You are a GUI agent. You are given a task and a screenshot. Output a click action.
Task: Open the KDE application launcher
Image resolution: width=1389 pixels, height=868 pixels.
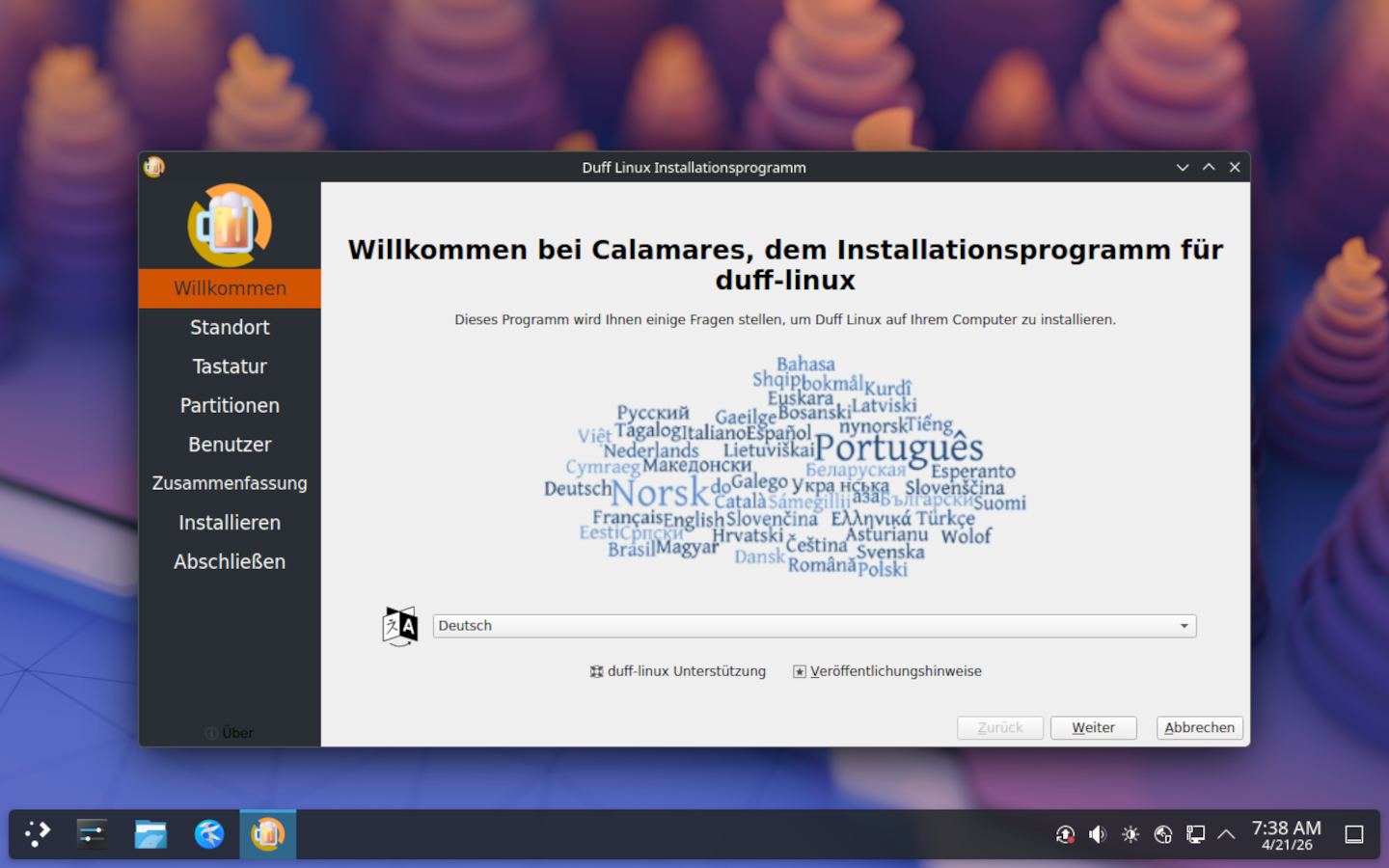(38, 834)
